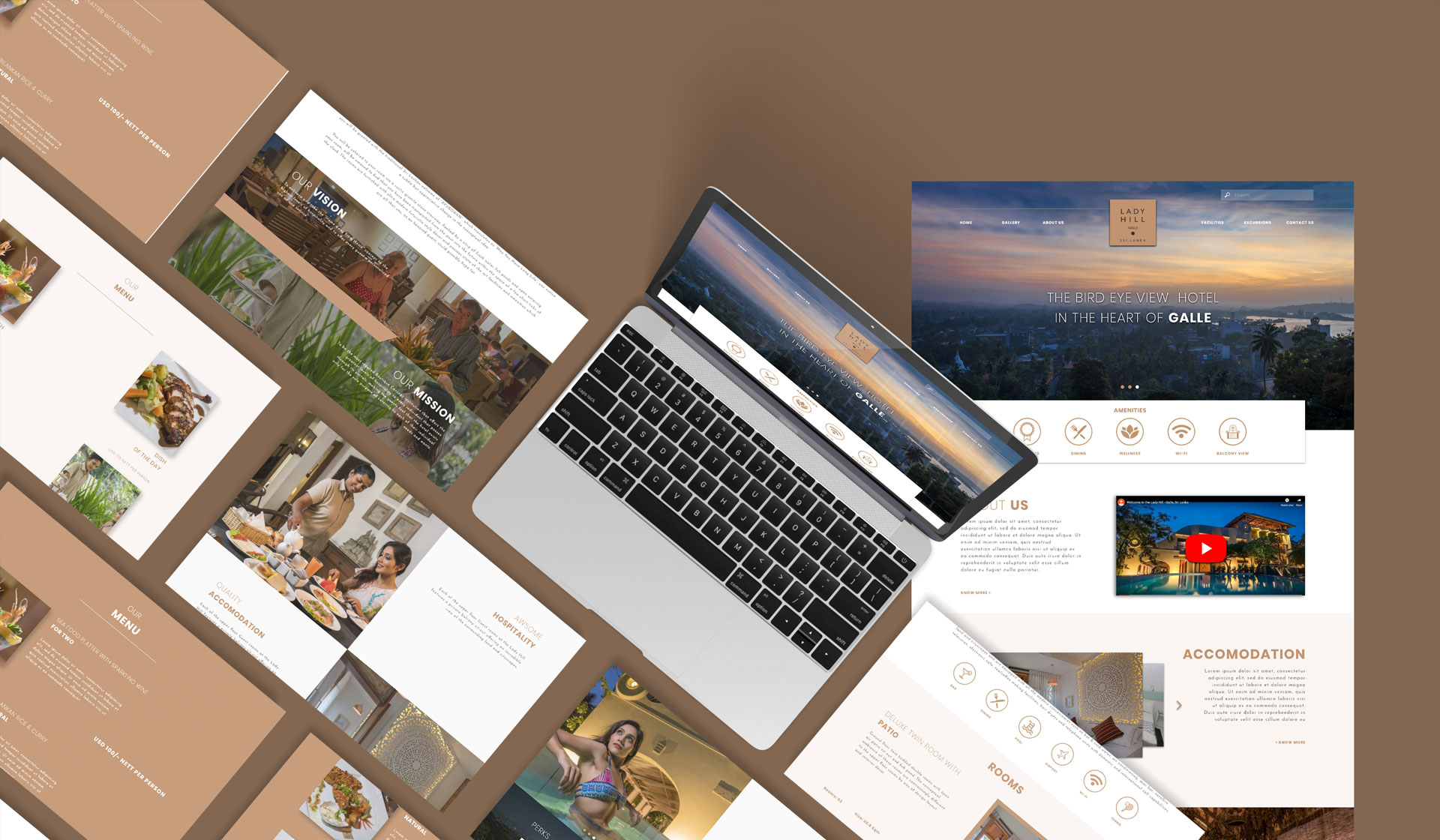Click the GALLERY menu item
This screenshot has width=1440, height=840.
click(x=1010, y=223)
